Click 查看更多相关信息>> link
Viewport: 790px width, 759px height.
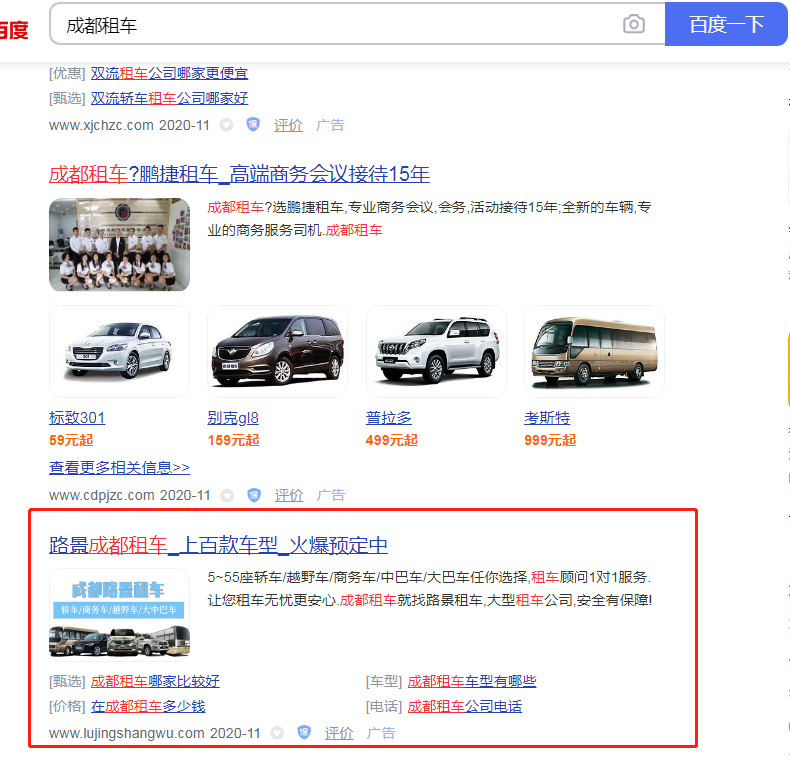point(119,467)
